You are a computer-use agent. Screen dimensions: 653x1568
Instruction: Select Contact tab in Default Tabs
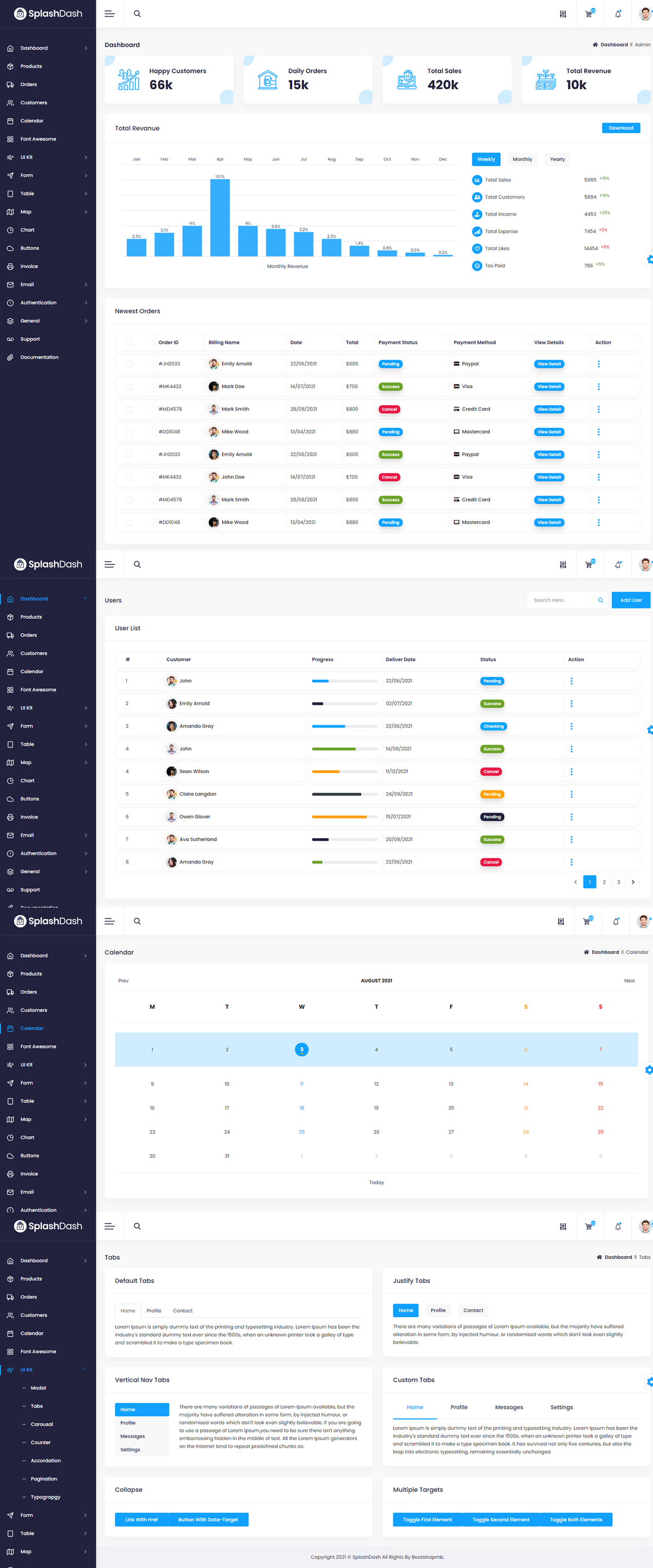[x=183, y=1311]
